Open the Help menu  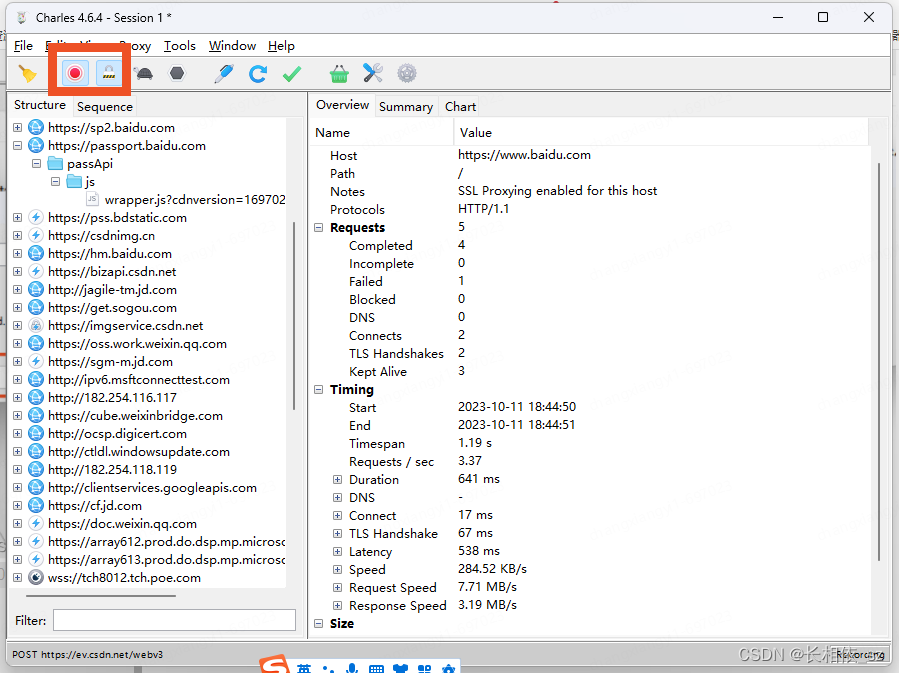click(x=281, y=46)
